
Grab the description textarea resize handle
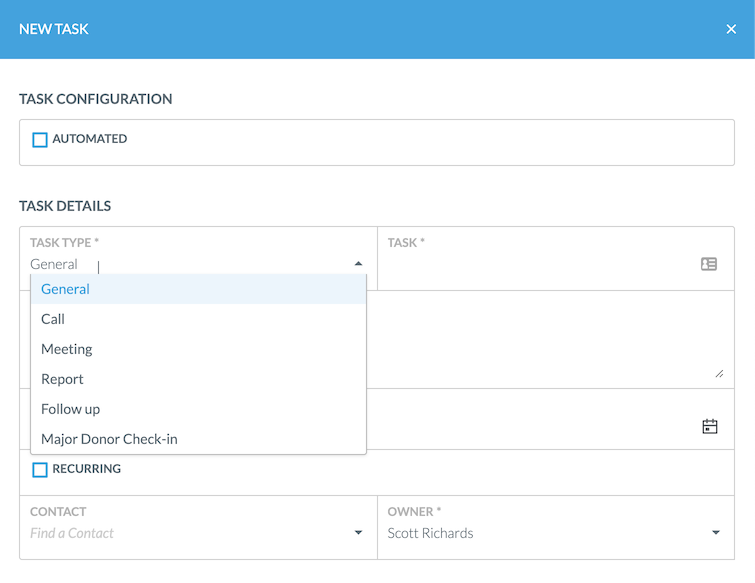(719, 374)
